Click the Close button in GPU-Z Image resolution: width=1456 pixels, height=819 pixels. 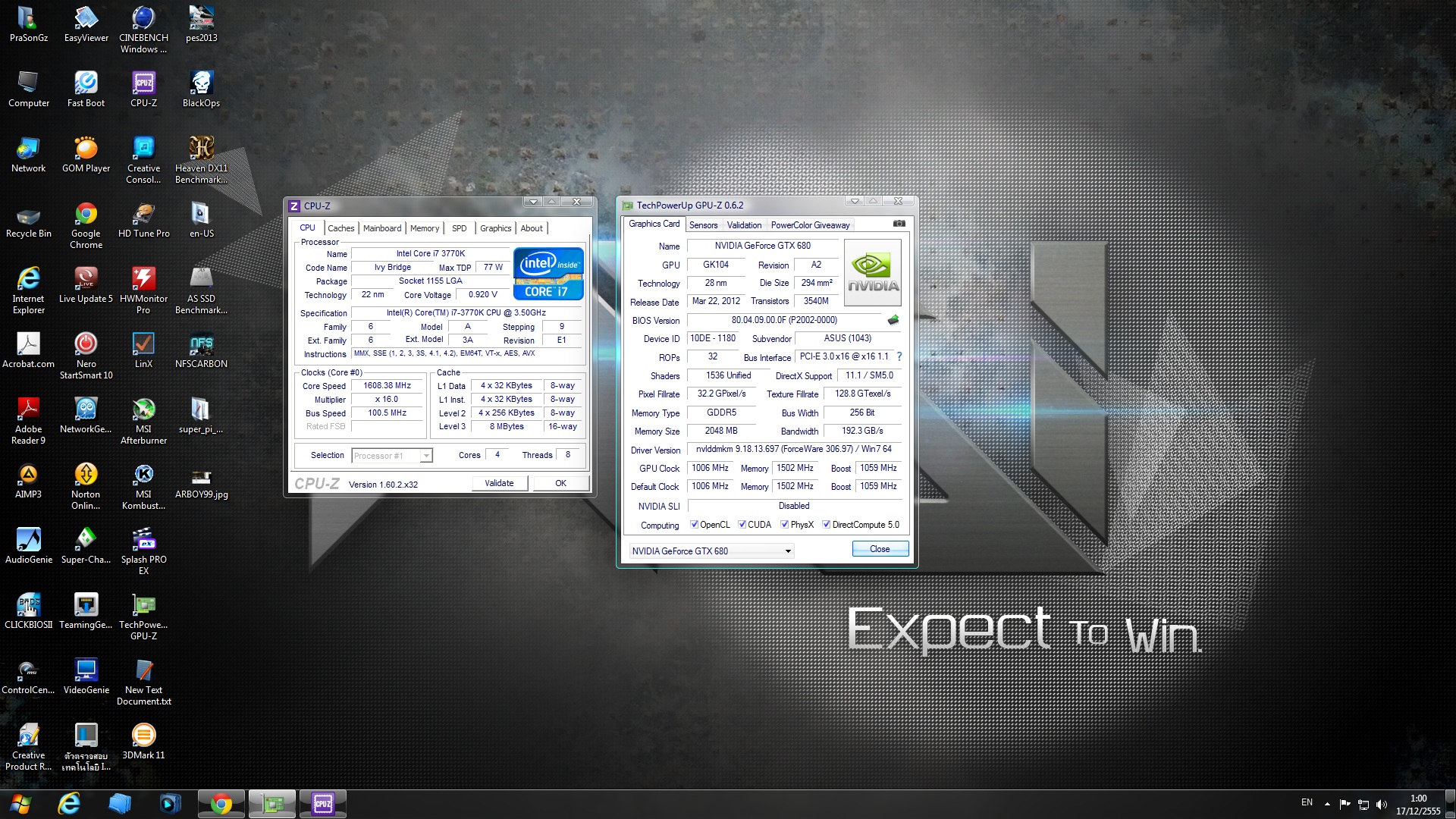(x=880, y=549)
